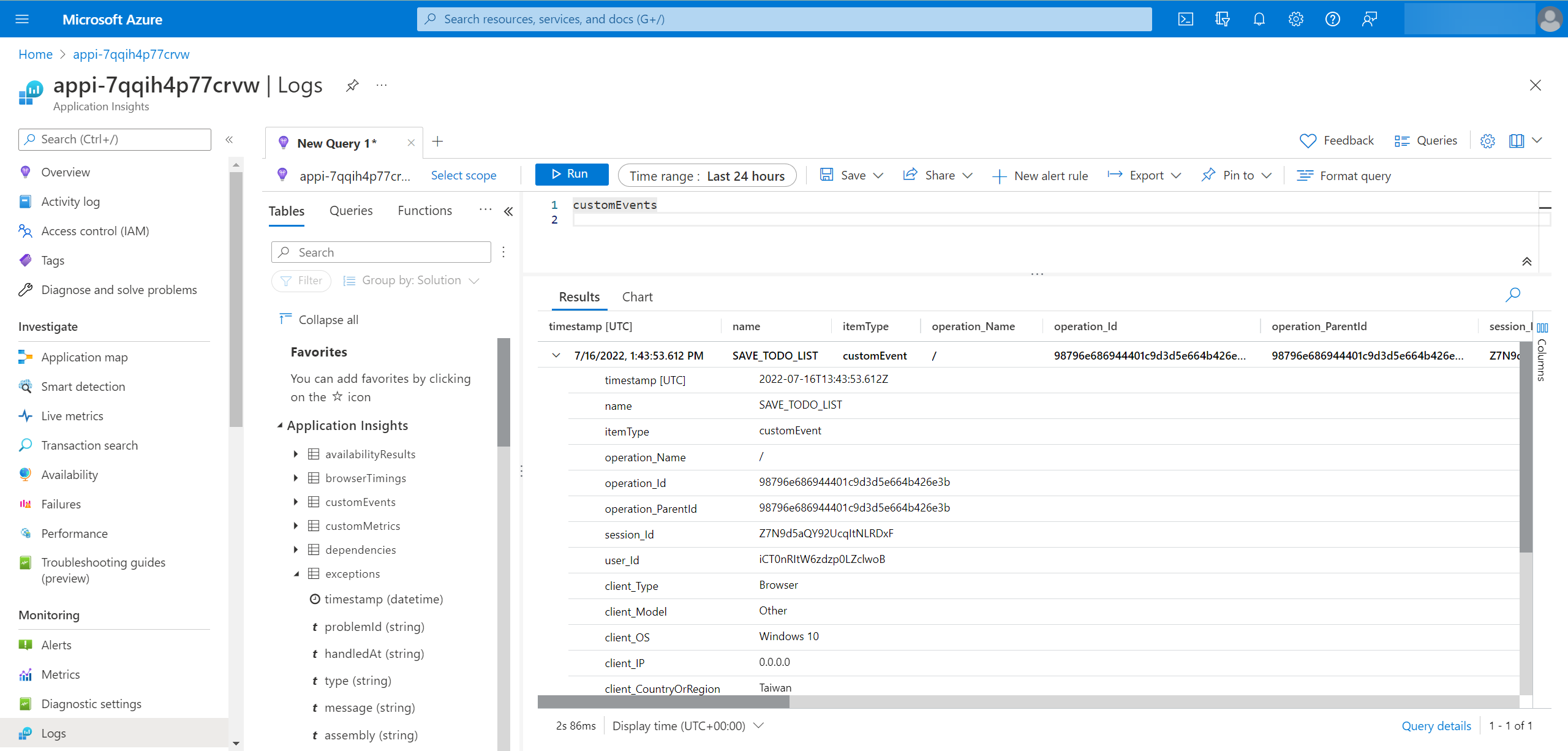Expand the browserTimings table
This screenshot has height=751, width=1568.
coord(296,478)
